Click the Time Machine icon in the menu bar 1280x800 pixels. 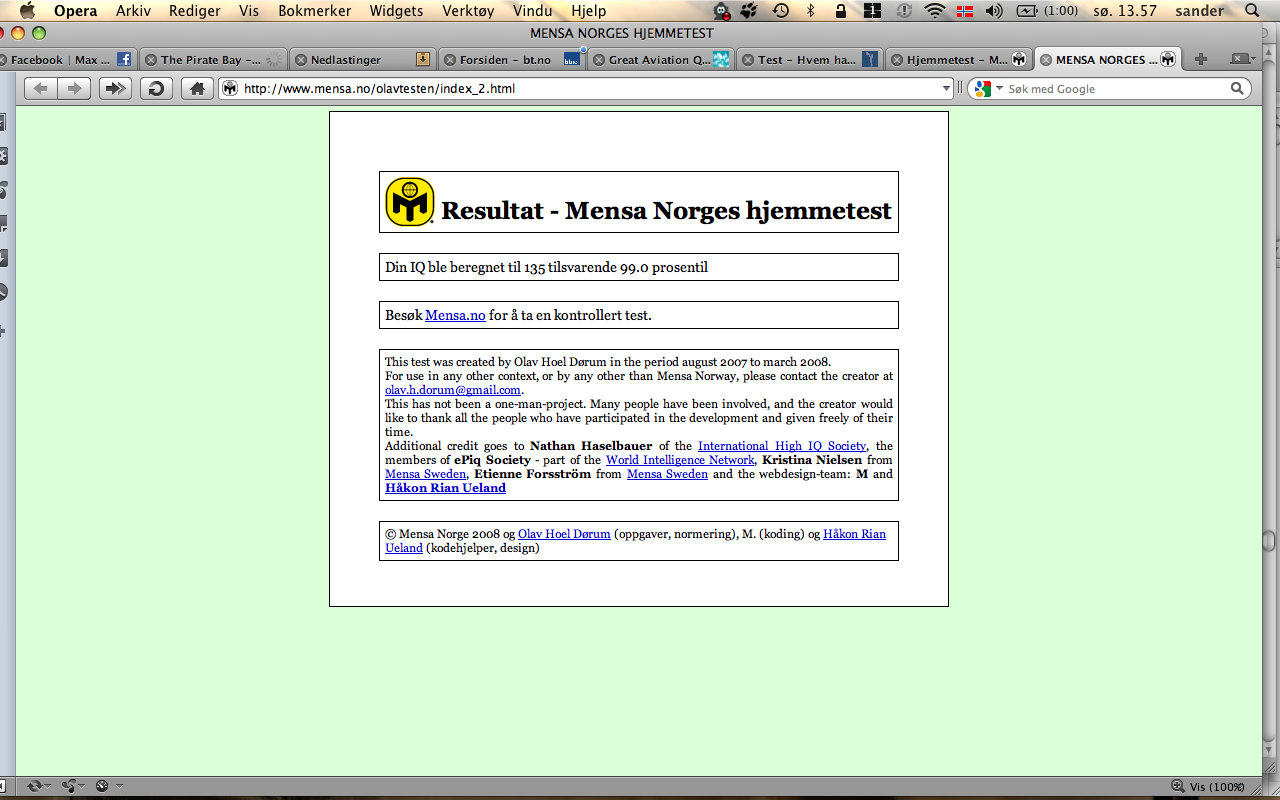tap(780, 11)
